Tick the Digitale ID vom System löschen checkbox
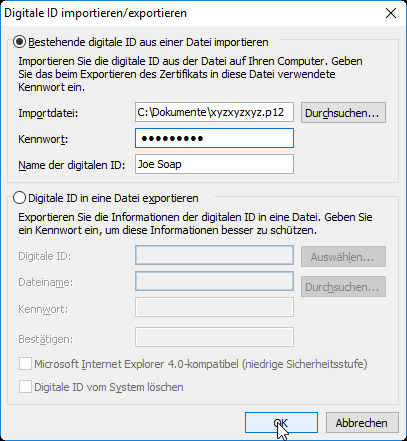Screen dimensions: 407x441 click(x=25, y=387)
